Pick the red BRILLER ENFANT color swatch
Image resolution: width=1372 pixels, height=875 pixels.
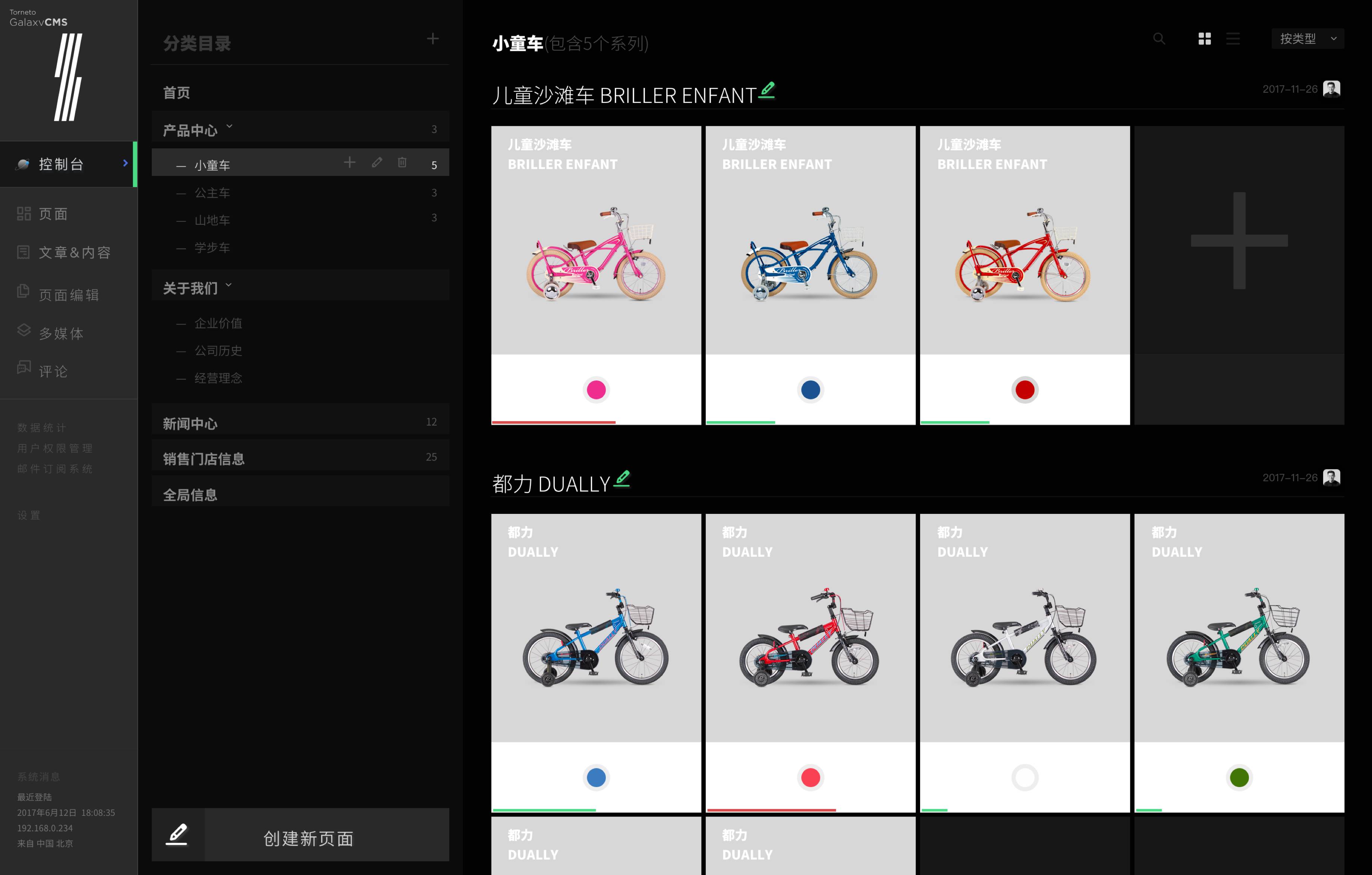click(x=1025, y=390)
